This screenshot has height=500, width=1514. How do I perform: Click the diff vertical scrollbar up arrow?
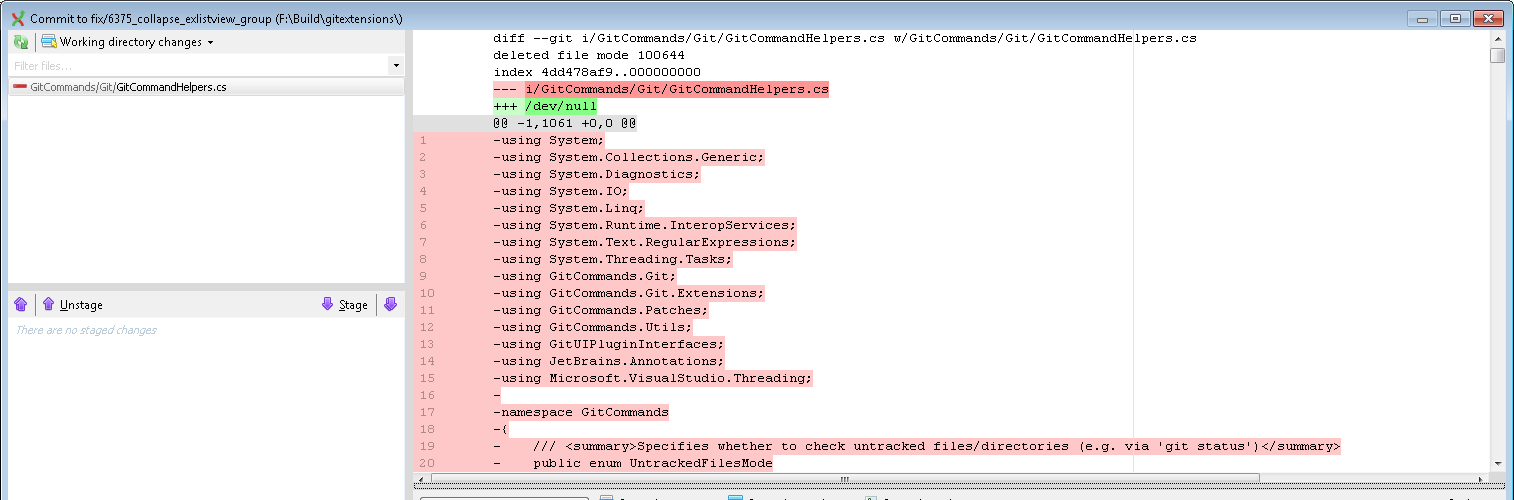click(x=1497, y=38)
